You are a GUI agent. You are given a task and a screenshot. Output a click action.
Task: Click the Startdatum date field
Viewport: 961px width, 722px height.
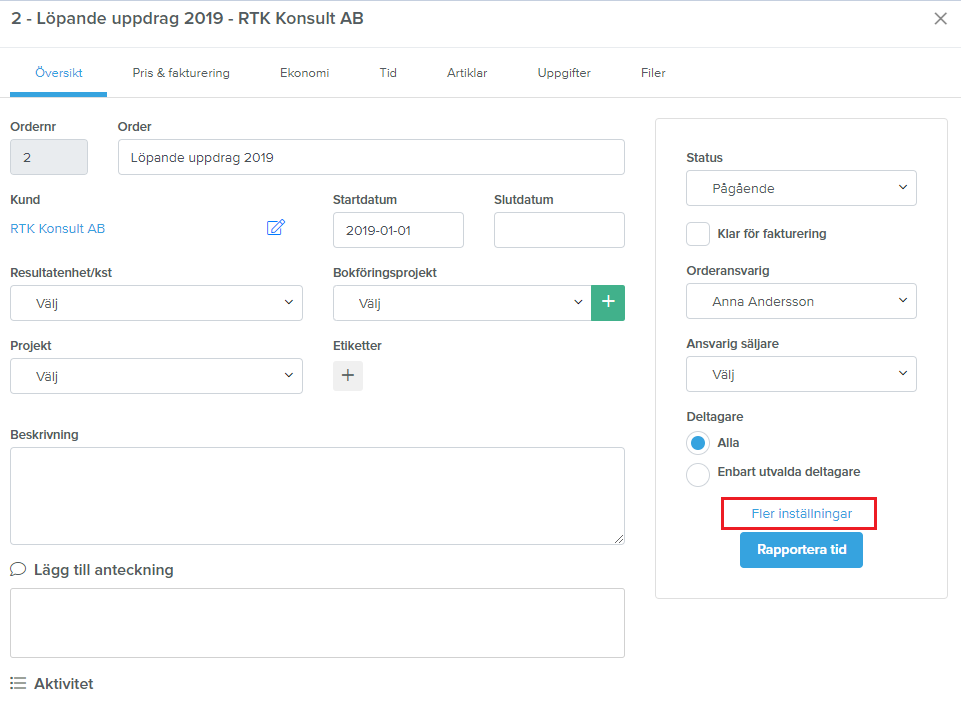point(398,230)
